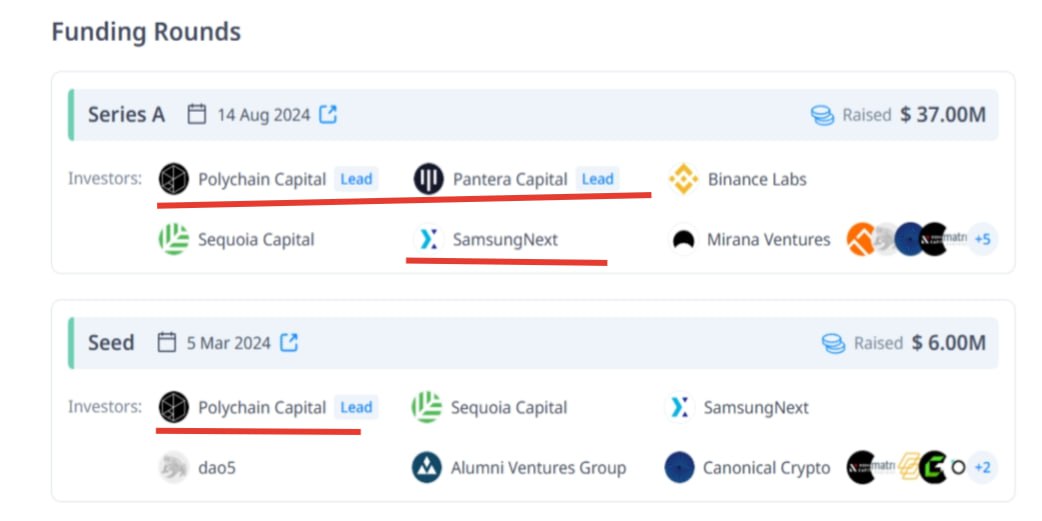
Task: Click the Binance Labs logo
Action: tap(683, 179)
